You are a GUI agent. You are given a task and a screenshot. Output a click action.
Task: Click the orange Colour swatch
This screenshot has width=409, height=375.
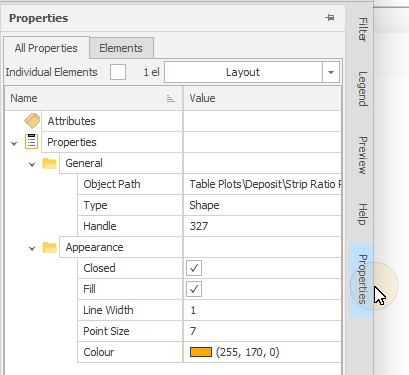[201, 352]
